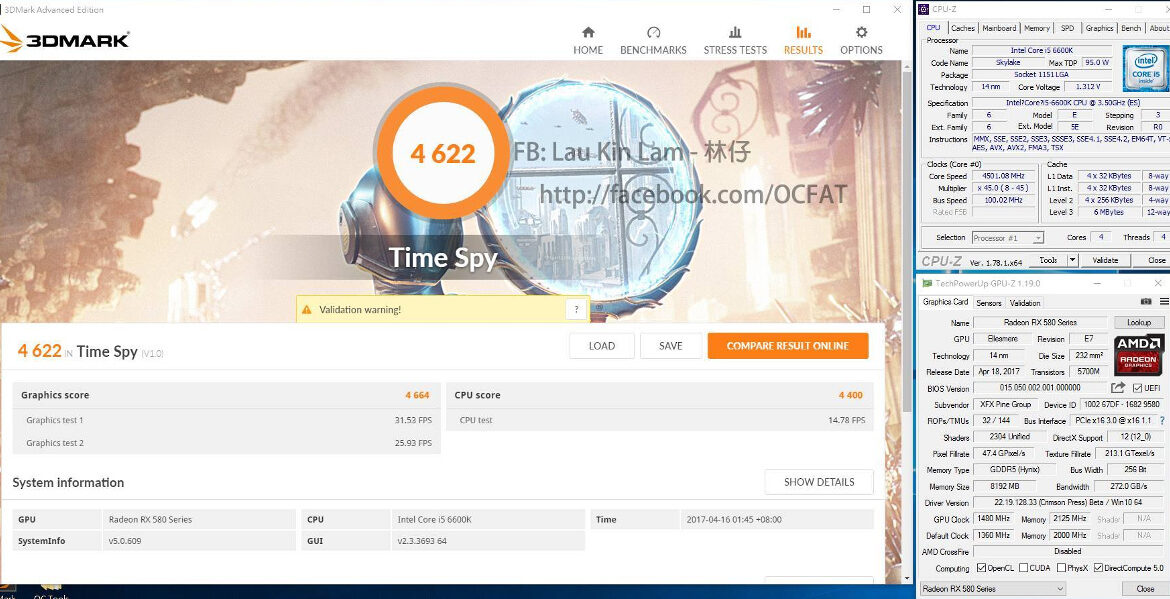Image resolution: width=1170 pixels, height=599 pixels.
Task: Go to the 3DMark HOME section
Action: (x=588, y=40)
